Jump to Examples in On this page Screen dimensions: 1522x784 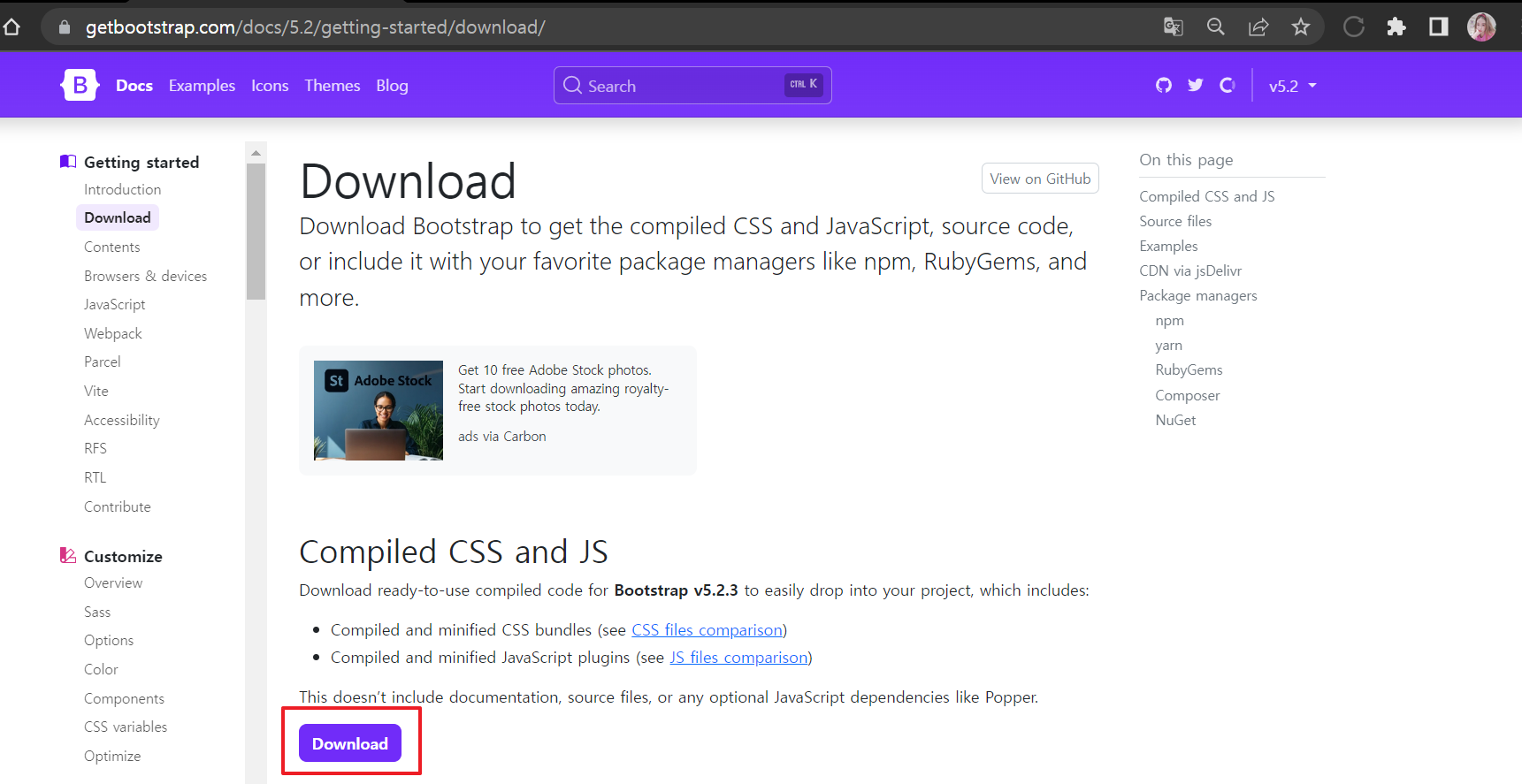coord(1168,246)
